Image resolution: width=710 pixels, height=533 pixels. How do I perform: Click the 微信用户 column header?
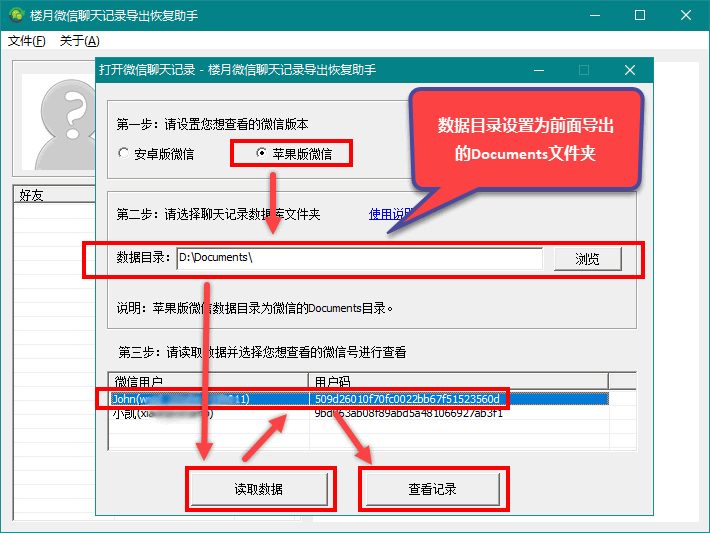point(208,381)
